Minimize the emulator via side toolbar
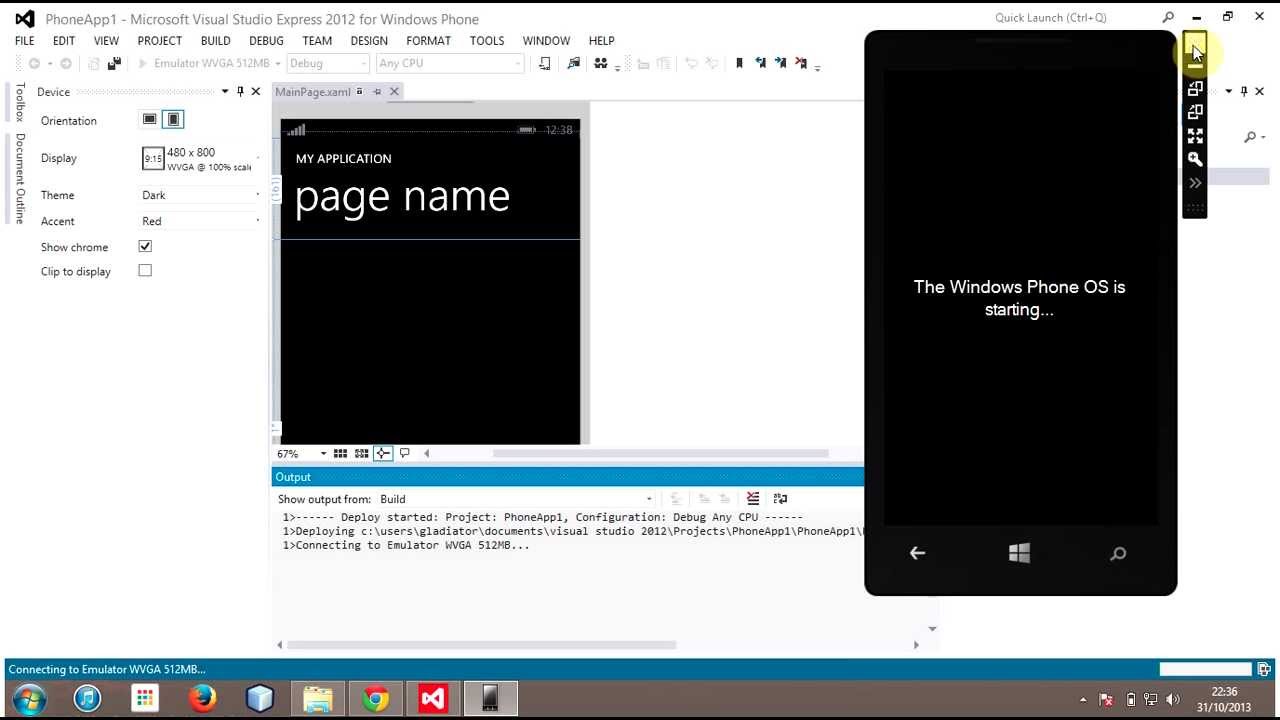The image size is (1280, 720). point(1195,66)
